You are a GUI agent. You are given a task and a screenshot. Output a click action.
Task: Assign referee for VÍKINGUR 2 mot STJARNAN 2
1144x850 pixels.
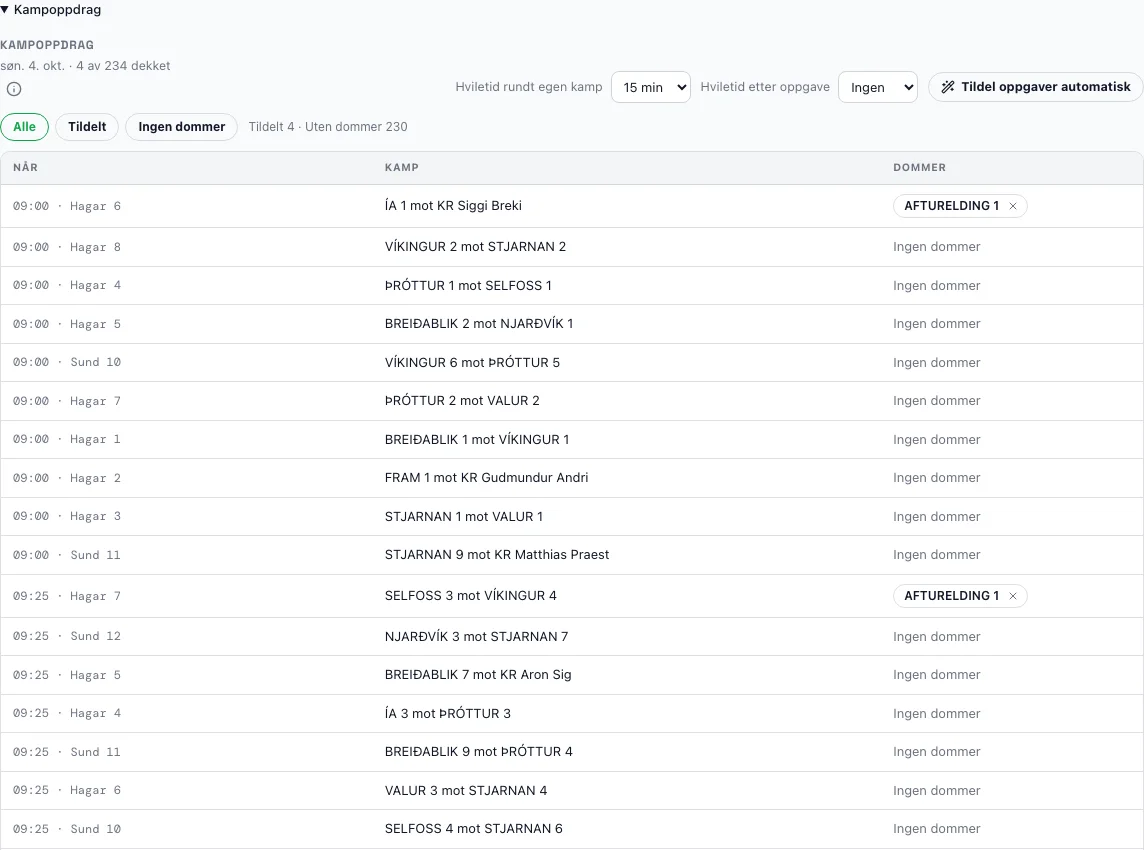click(x=937, y=247)
